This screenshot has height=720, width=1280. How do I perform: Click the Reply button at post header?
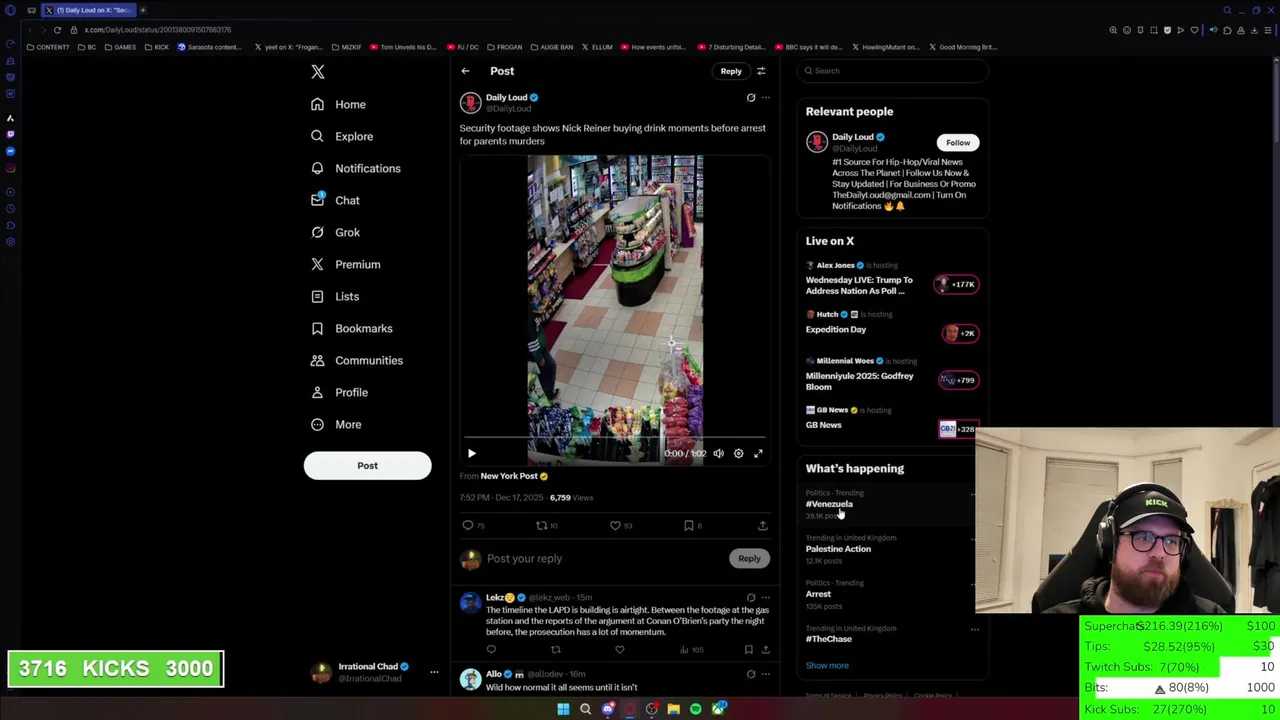[731, 71]
